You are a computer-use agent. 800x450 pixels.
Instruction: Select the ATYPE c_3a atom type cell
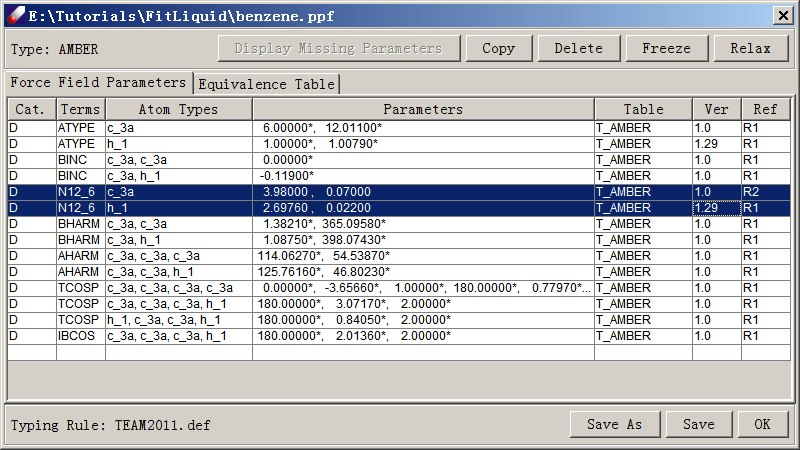[x=179, y=128]
